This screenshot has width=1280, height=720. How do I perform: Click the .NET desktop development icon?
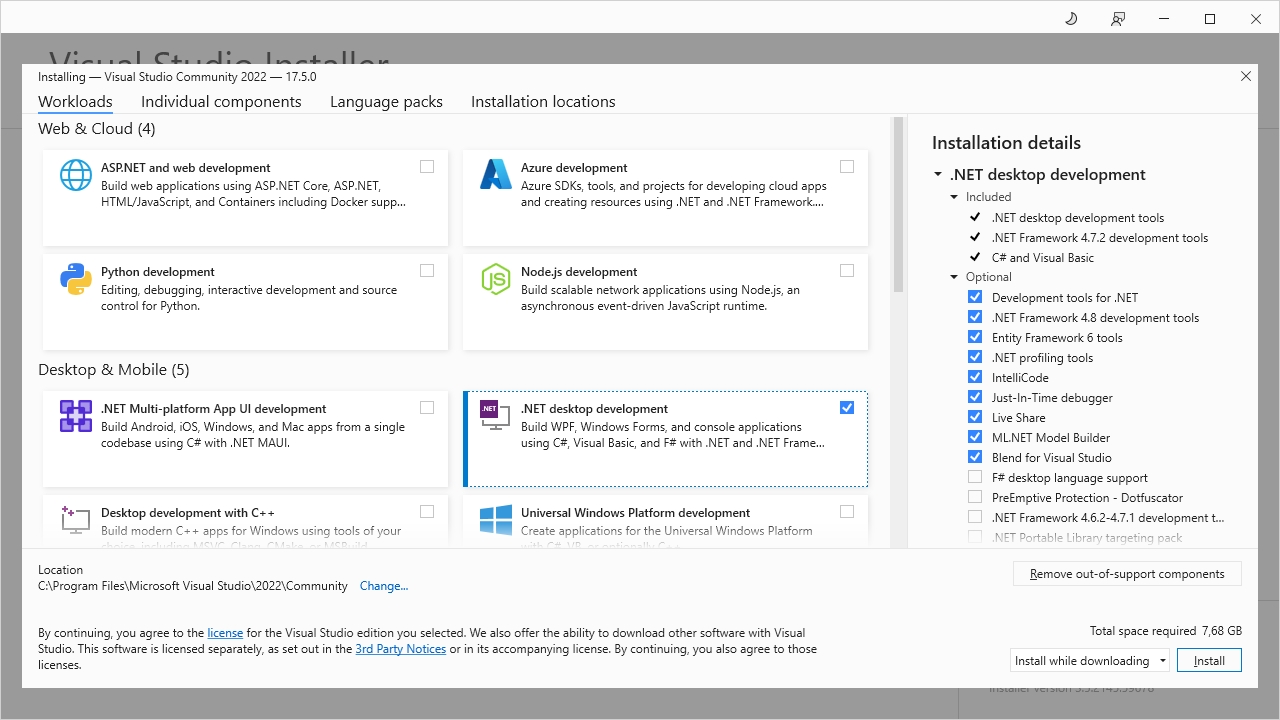coord(496,416)
